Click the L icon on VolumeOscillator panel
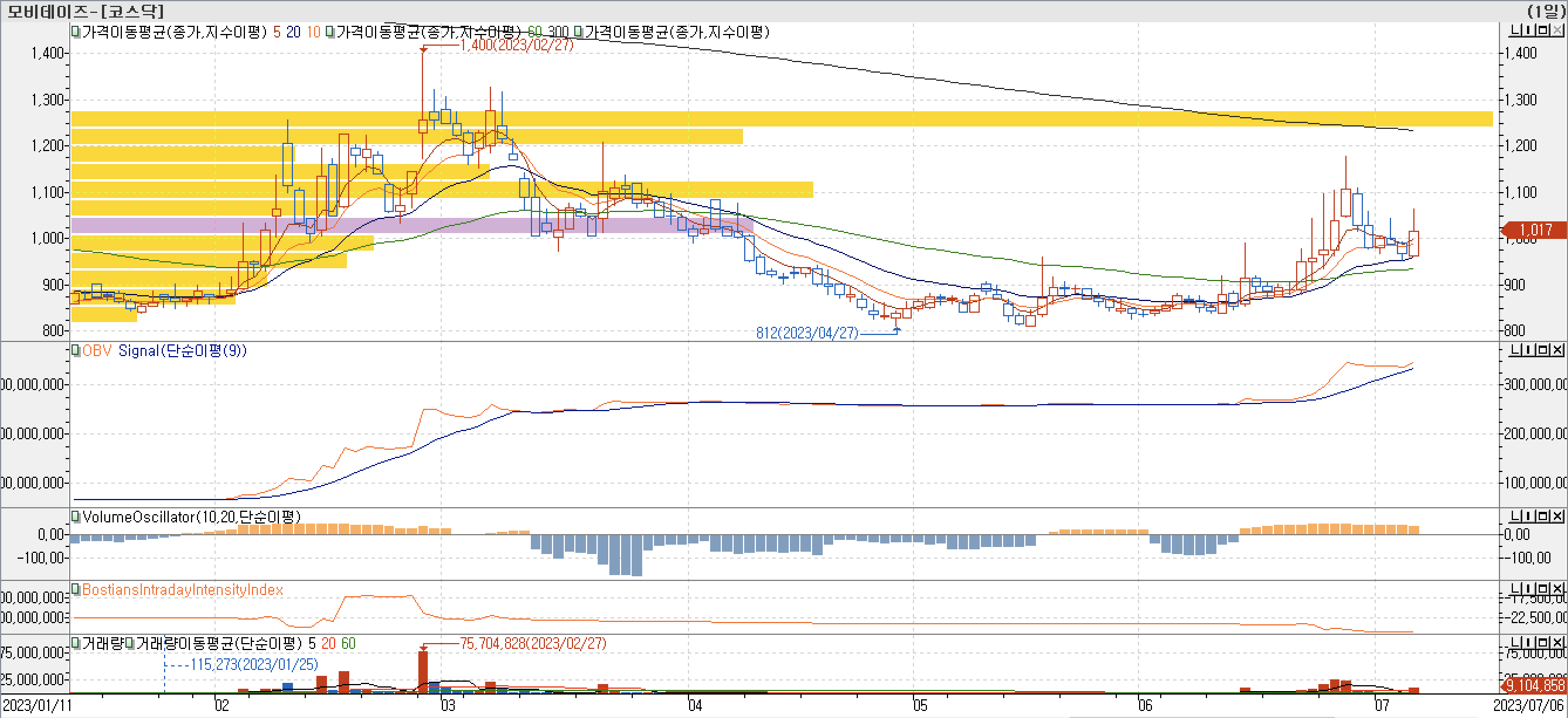 1516,516
